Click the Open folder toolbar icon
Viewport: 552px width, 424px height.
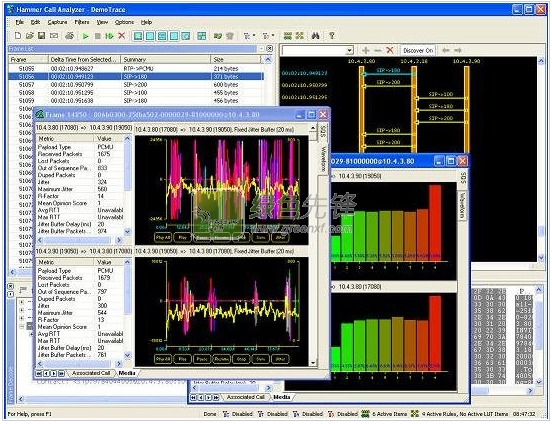pos(30,36)
